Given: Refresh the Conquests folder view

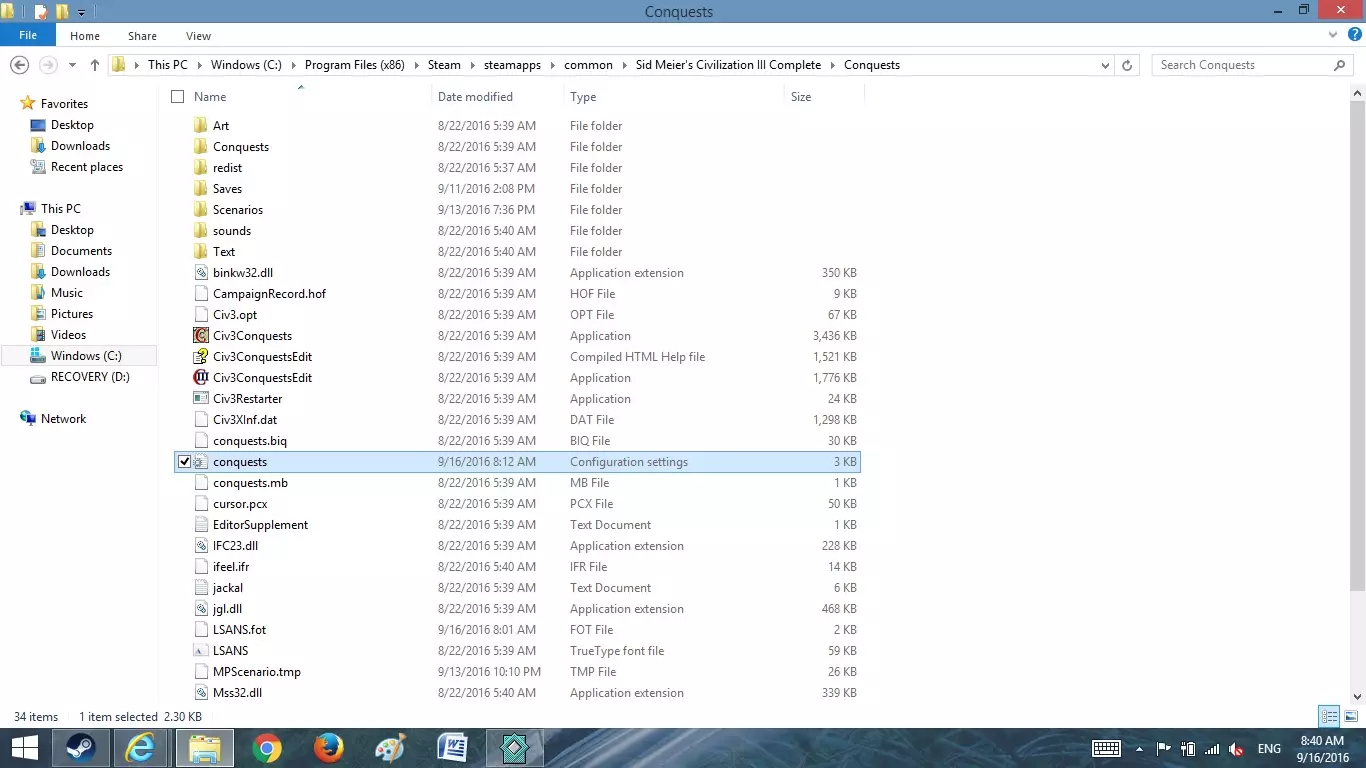Looking at the screenshot, I should (x=1127, y=65).
